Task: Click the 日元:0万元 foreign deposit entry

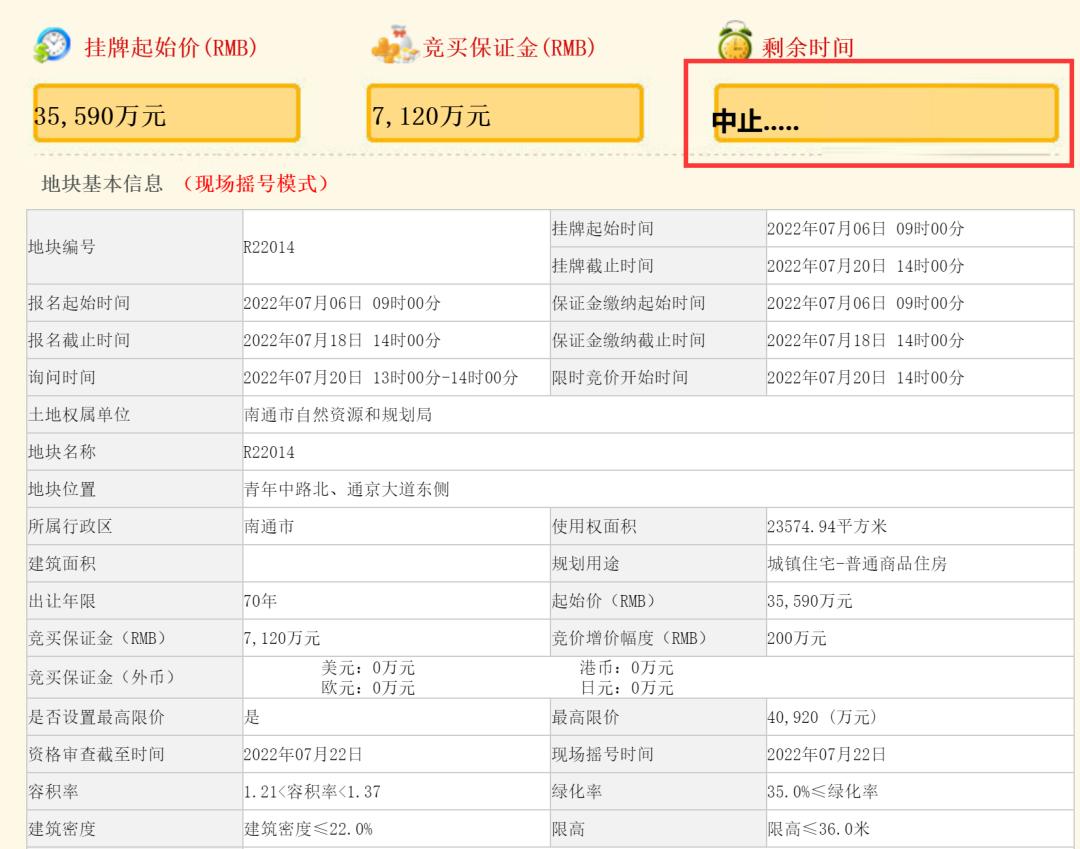Action: 627,688
